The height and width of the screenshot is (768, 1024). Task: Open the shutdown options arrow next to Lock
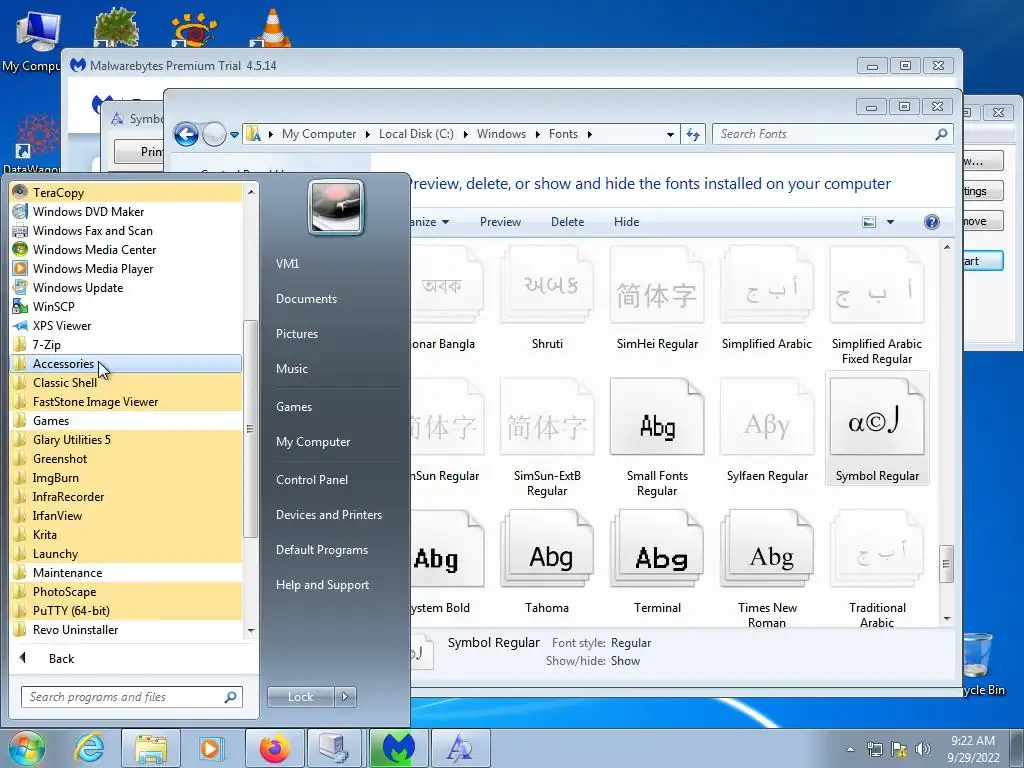pyautogui.click(x=345, y=697)
